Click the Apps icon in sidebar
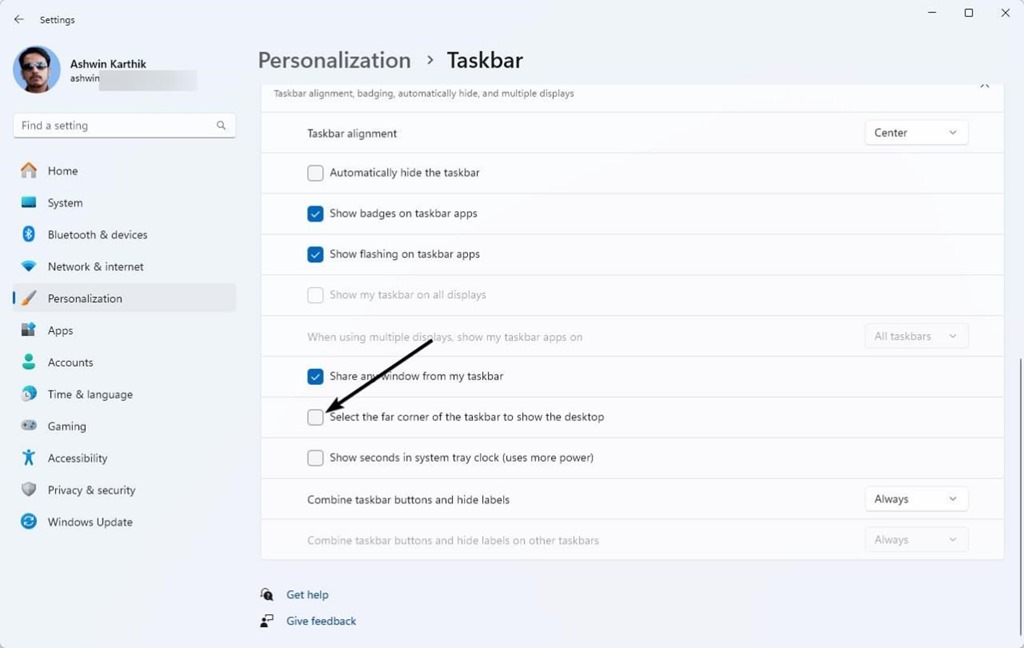This screenshot has height=648, width=1024. coord(29,331)
